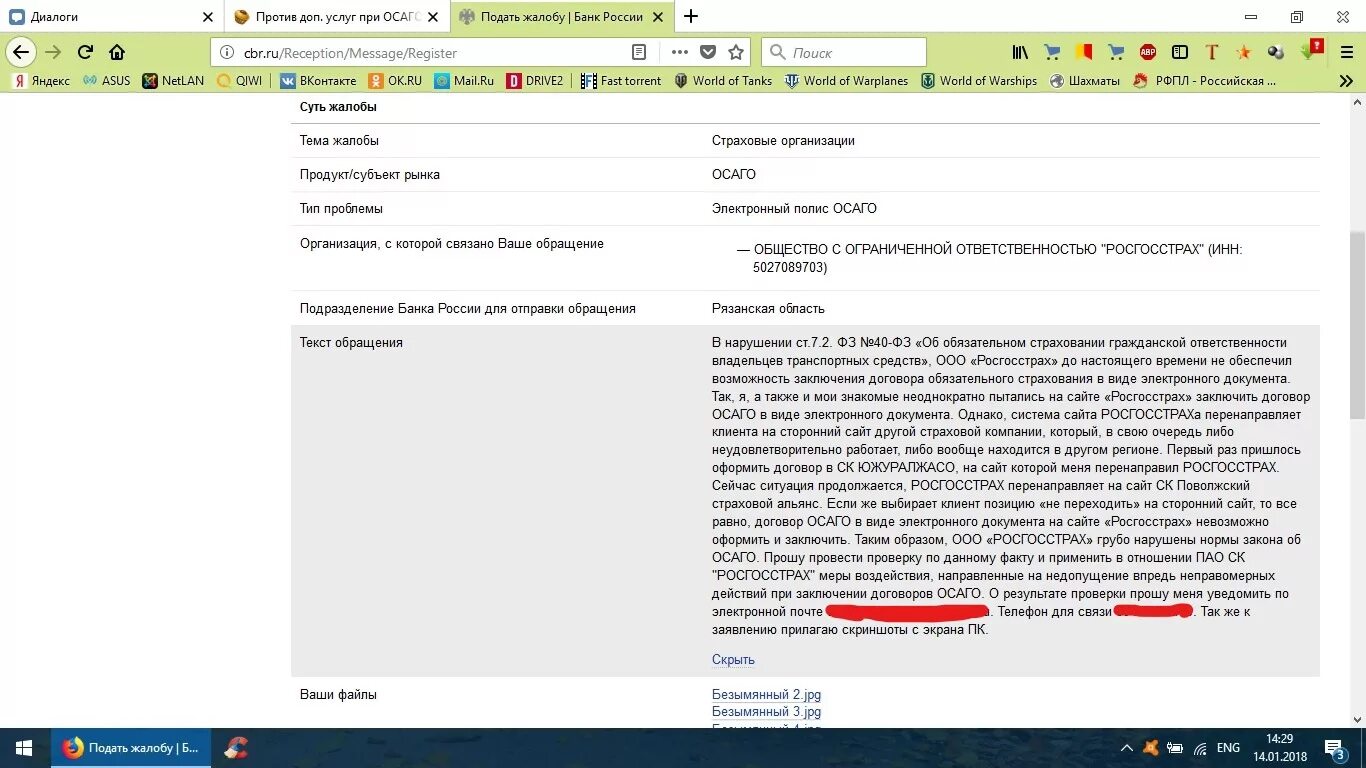Screen dimensions: 1366x768
Task: Close the Диалоги tab
Action: [208, 17]
